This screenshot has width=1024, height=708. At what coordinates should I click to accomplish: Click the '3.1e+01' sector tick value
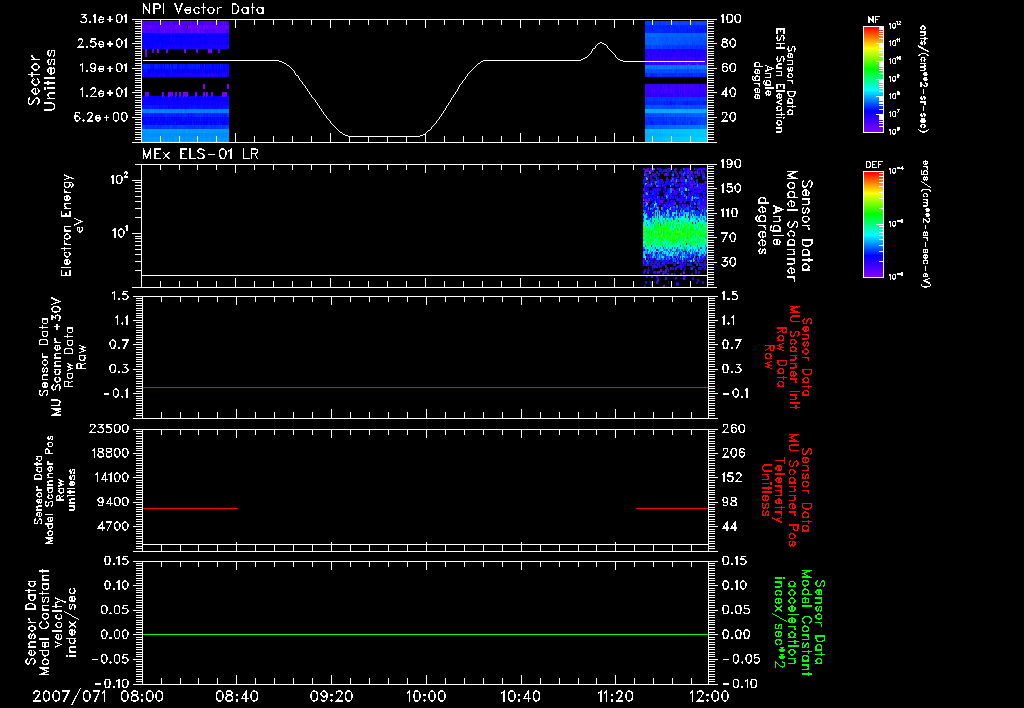(x=103, y=19)
